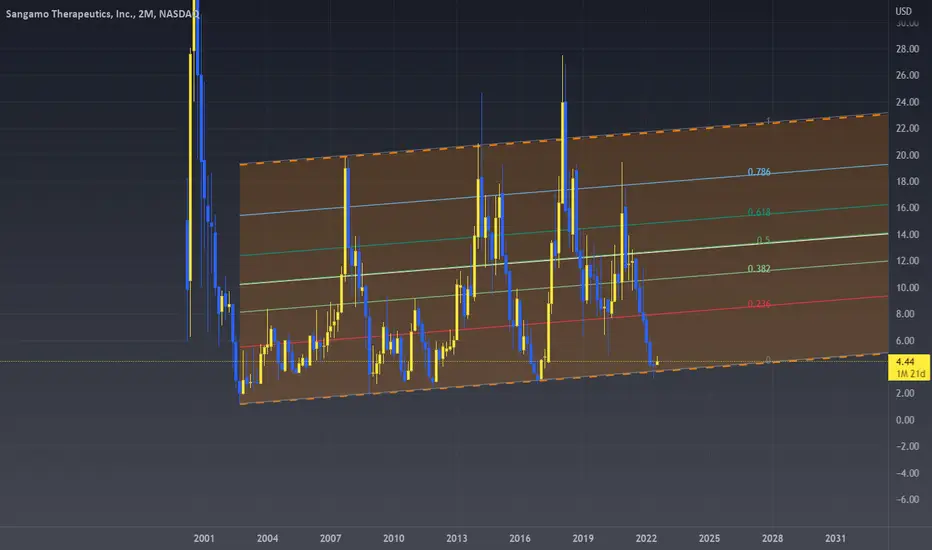This screenshot has width=932, height=550.
Task: Click the 2016 time axis label
Action: pyautogui.click(x=520, y=538)
